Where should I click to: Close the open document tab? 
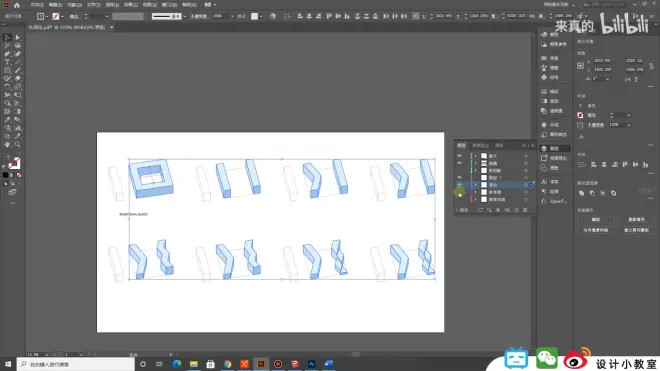(112, 27)
